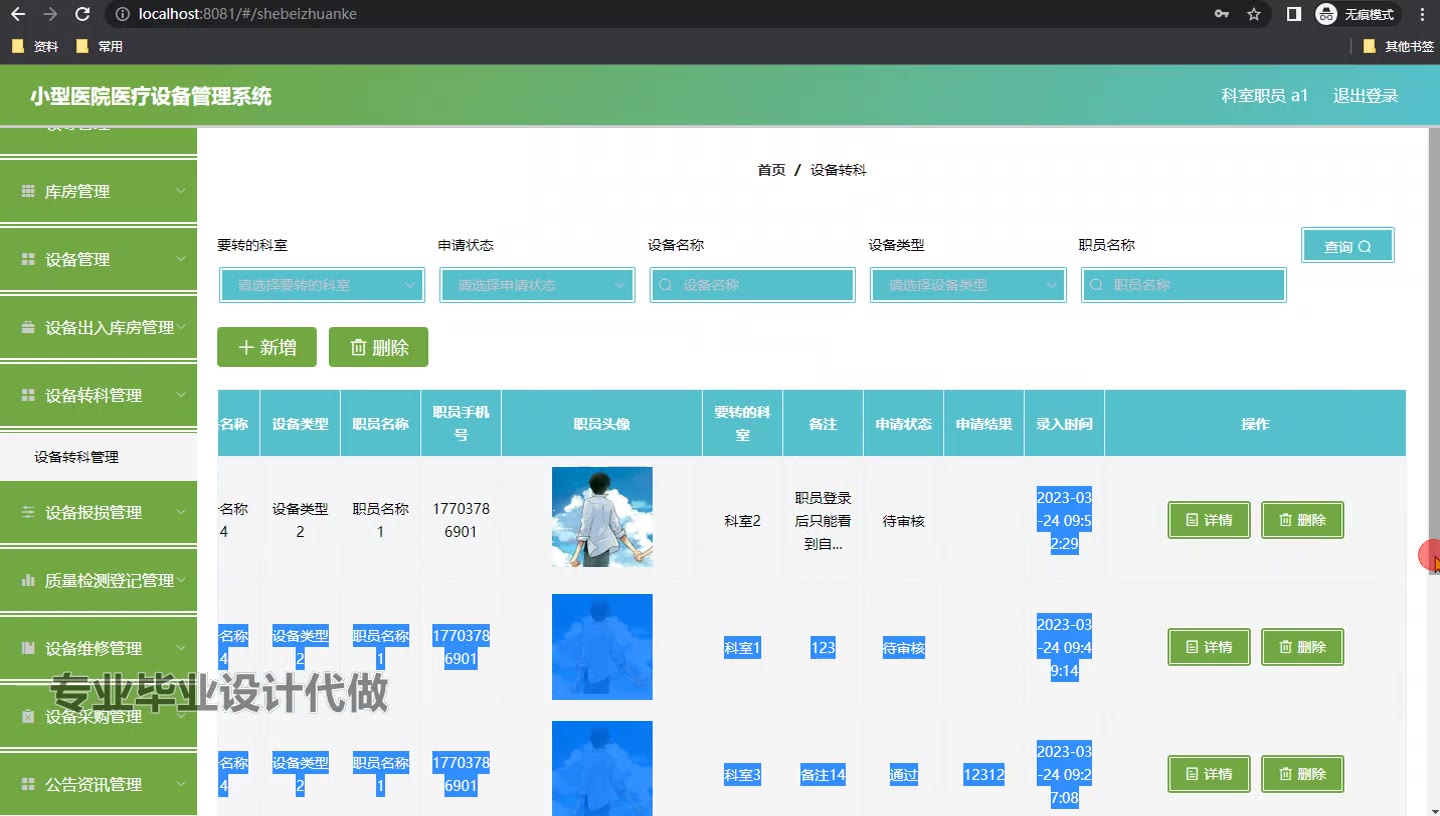Expand the 设备报损管理 sidebar menu

98,513
